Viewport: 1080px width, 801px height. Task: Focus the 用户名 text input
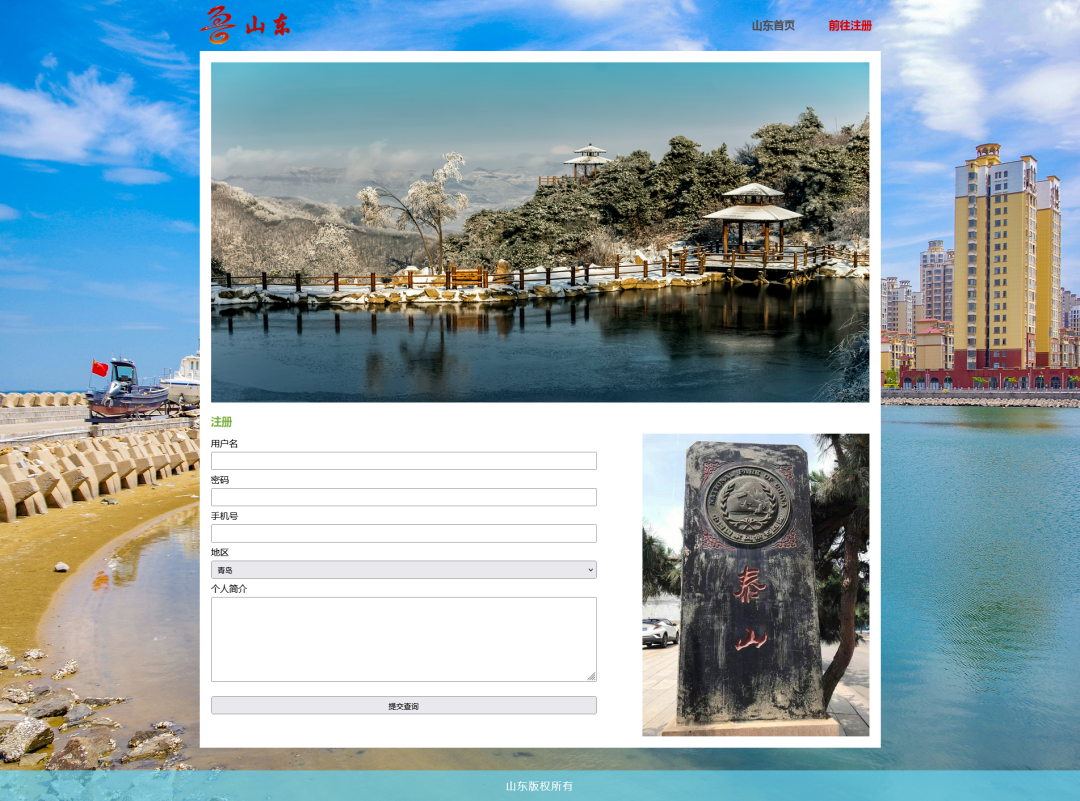pos(403,461)
